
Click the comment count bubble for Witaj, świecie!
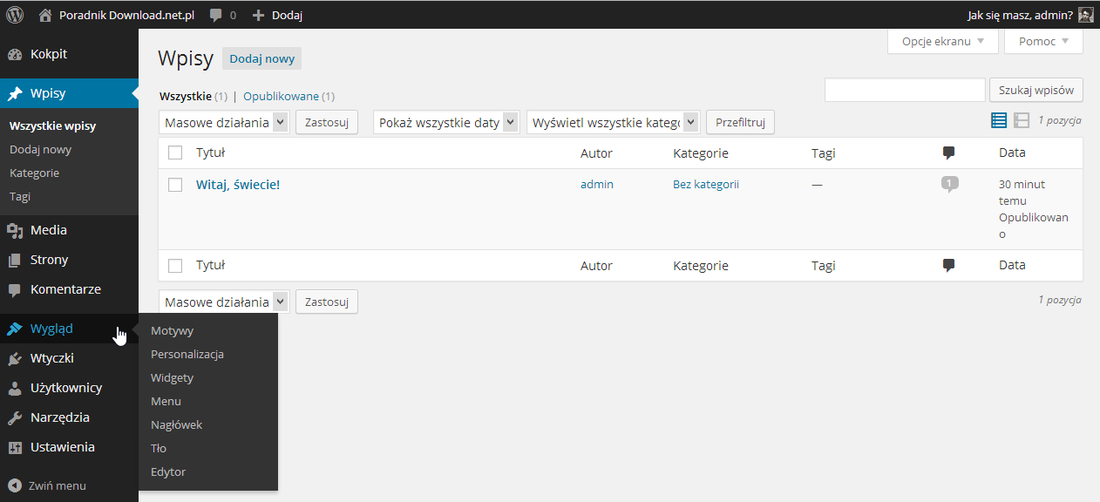pyautogui.click(x=949, y=184)
